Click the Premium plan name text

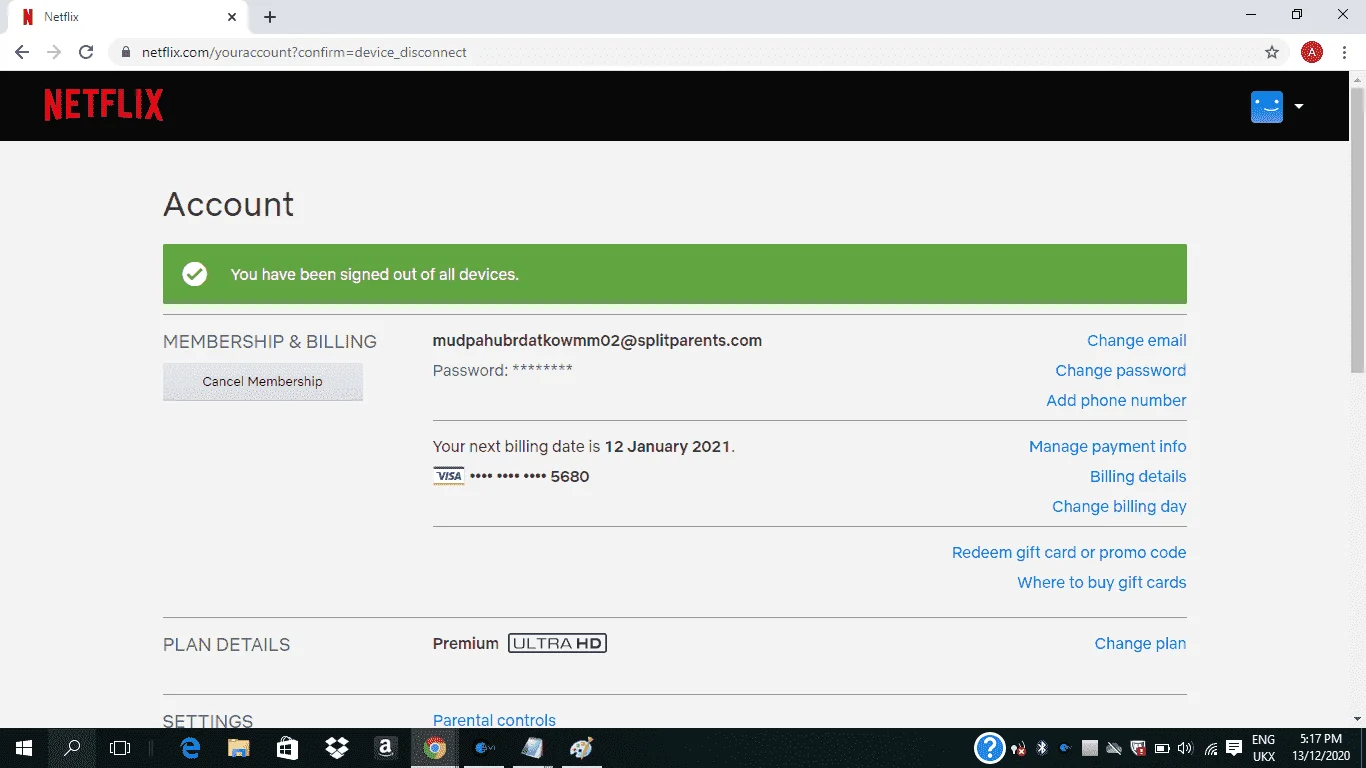coord(466,644)
